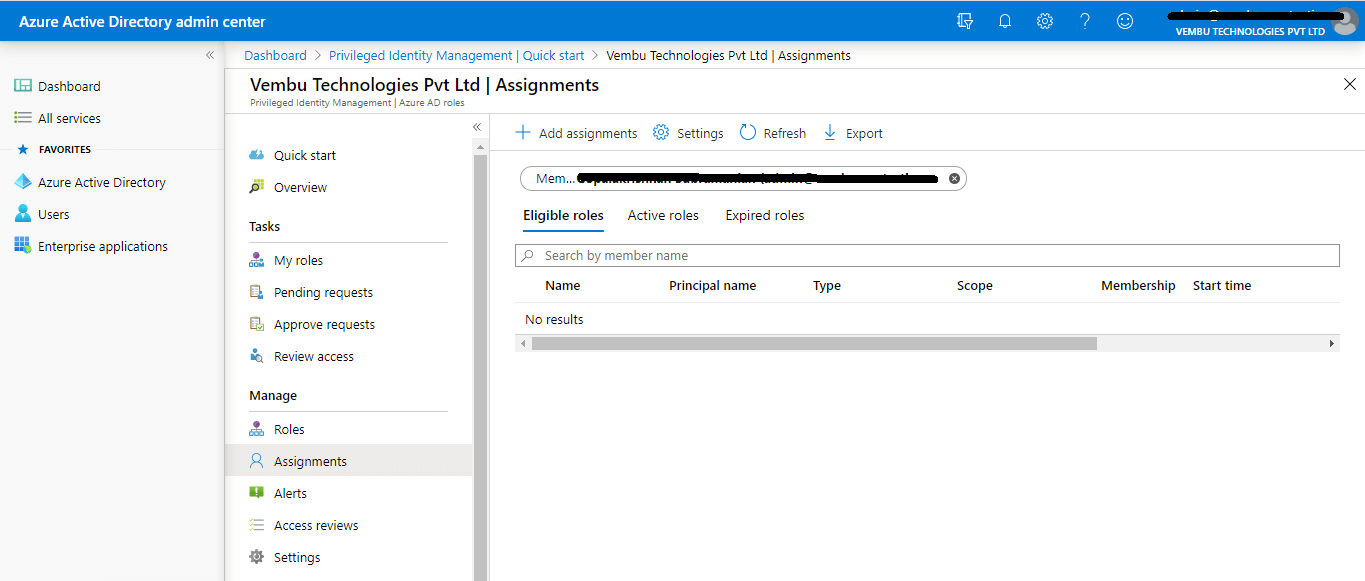1365x581 pixels.
Task: Click the search magnifier icon
Action: click(x=527, y=256)
